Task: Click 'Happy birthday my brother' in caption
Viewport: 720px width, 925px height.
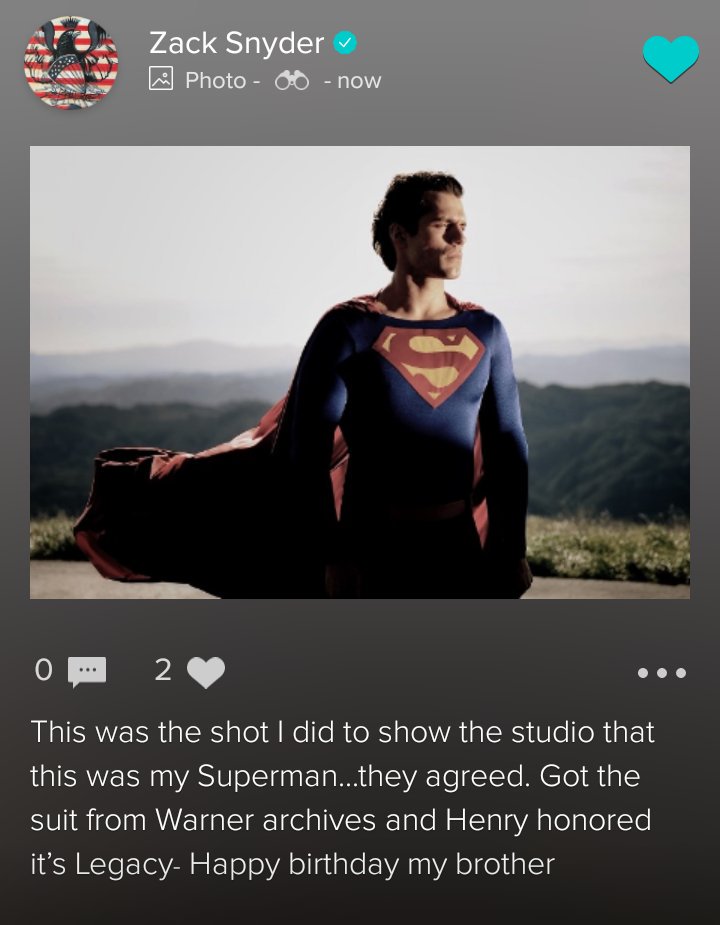Action: tap(372, 864)
